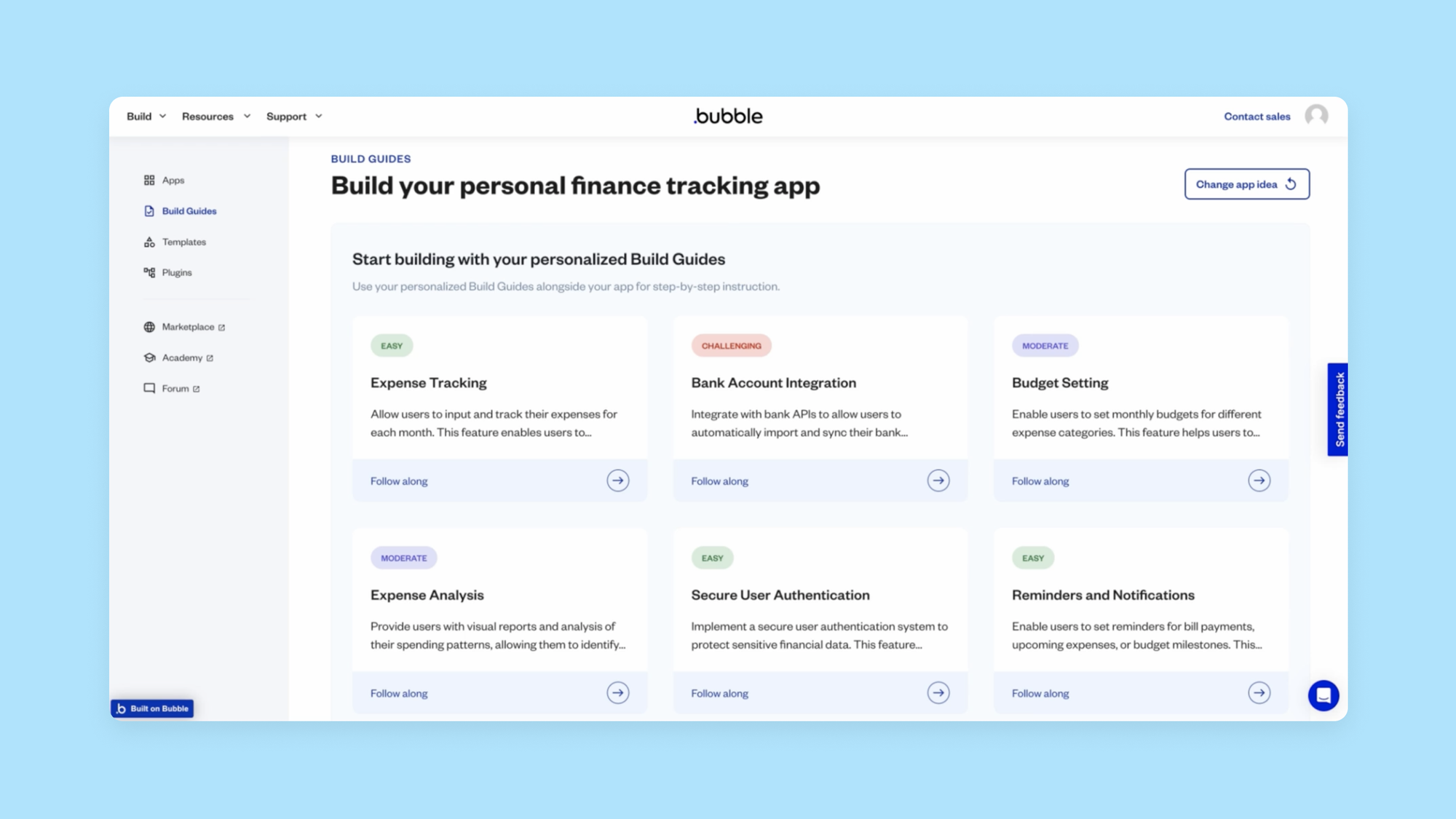
Task: Click Contact sales link in header
Action: pyautogui.click(x=1257, y=116)
